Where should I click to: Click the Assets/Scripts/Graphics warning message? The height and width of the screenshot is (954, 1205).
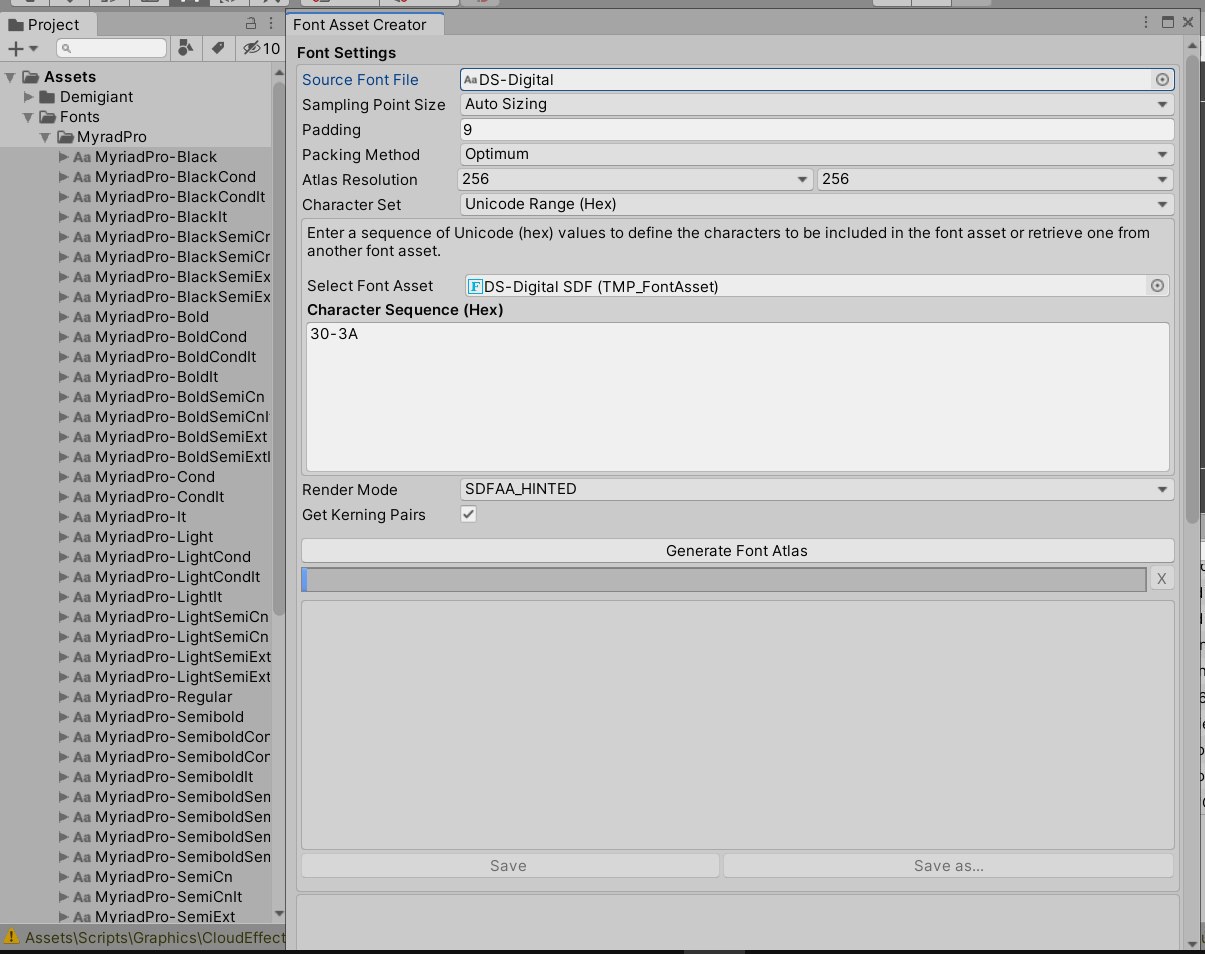pos(155,938)
